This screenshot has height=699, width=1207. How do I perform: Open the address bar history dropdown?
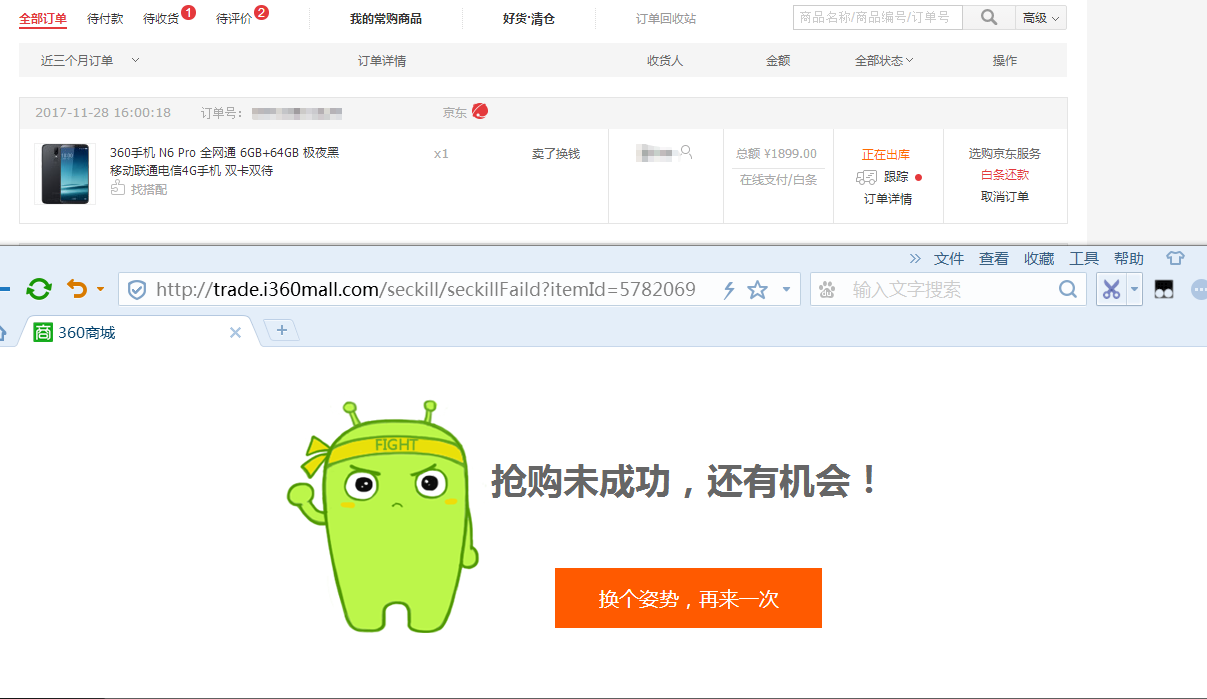pos(786,290)
